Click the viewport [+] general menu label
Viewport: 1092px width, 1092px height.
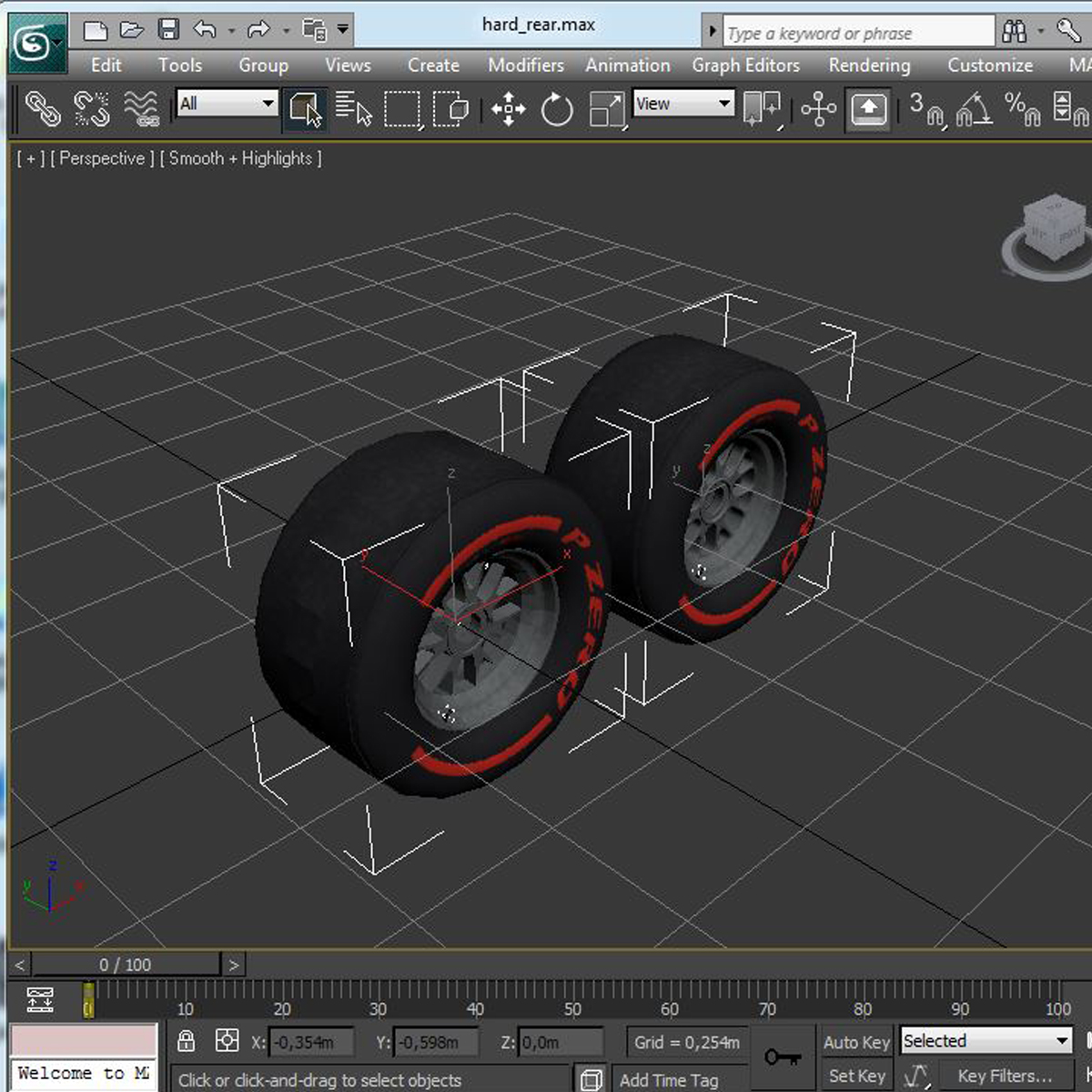click(30, 158)
